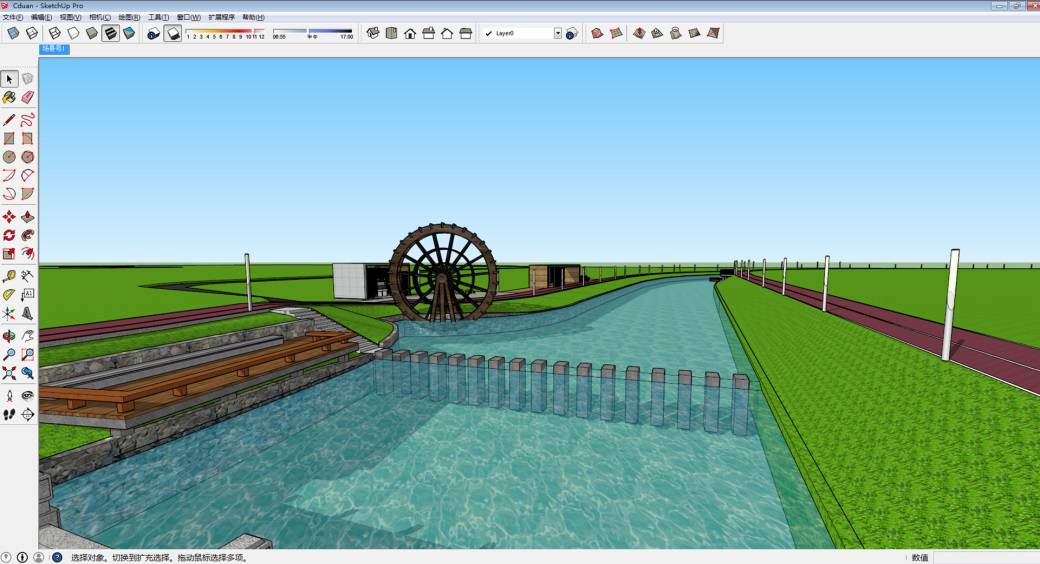The image size is (1040, 564).
Task: Toggle shadows display on or off
Action: [x=172, y=33]
